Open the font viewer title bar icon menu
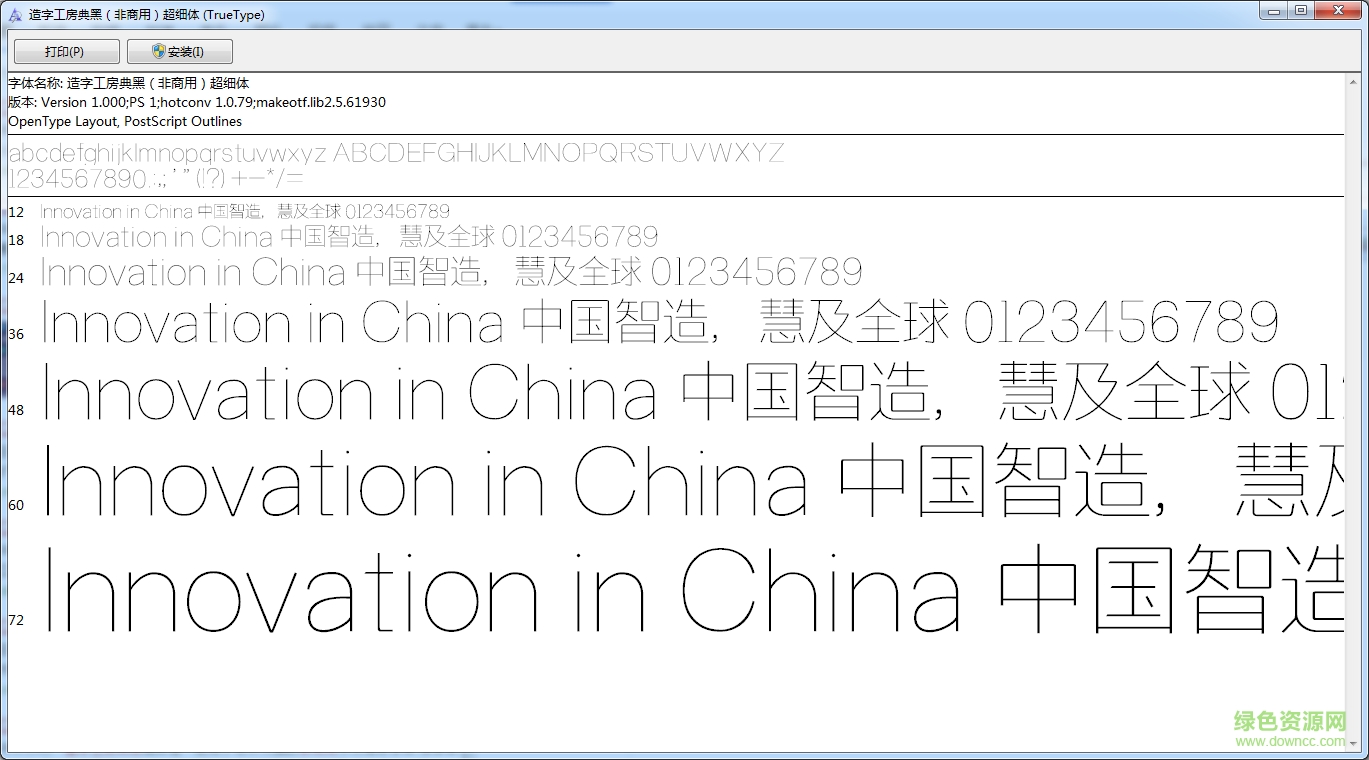The width and height of the screenshot is (1369, 760). [x=14, y=15]
